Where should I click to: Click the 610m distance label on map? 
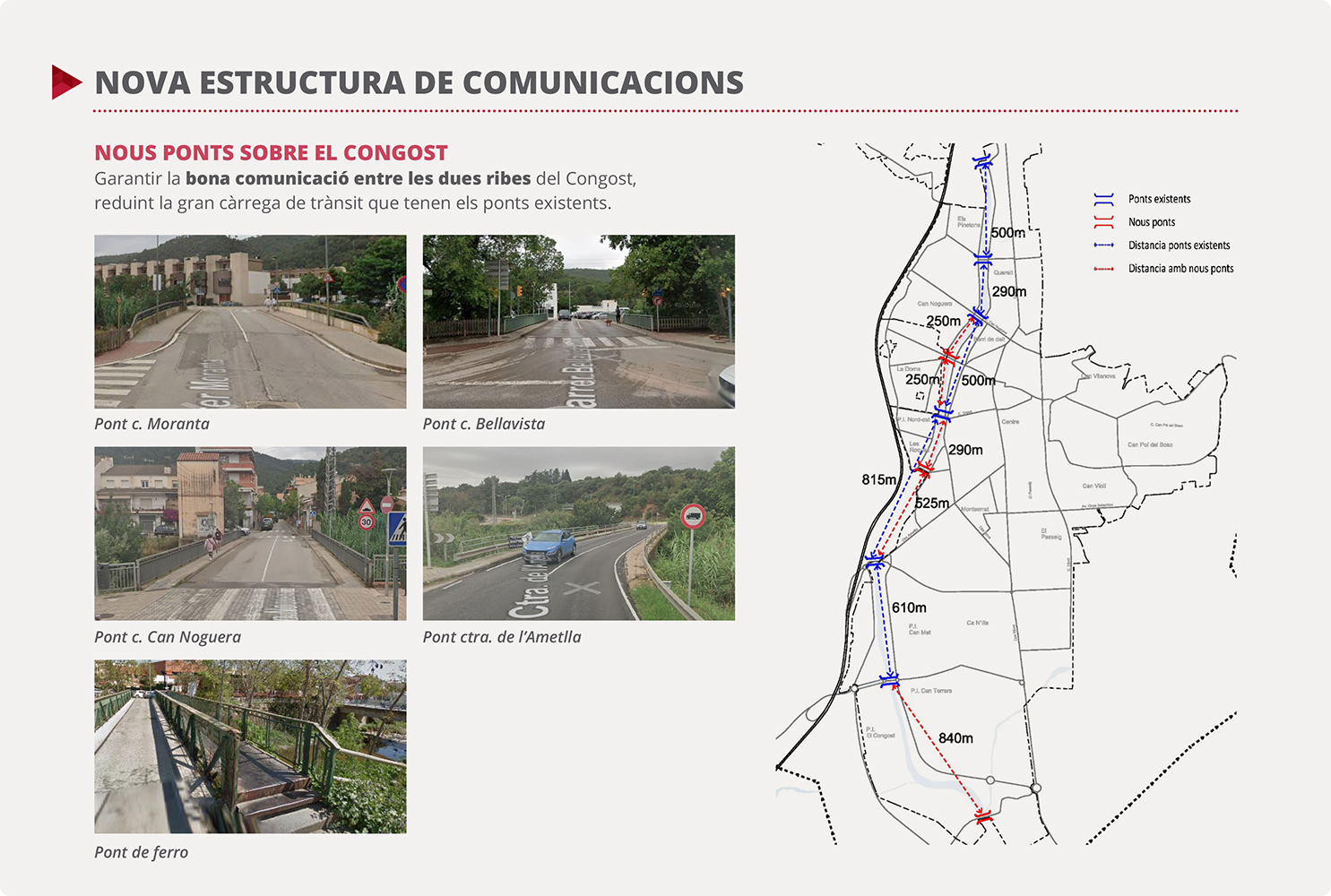pyautogui.click(x=909, y=607)
